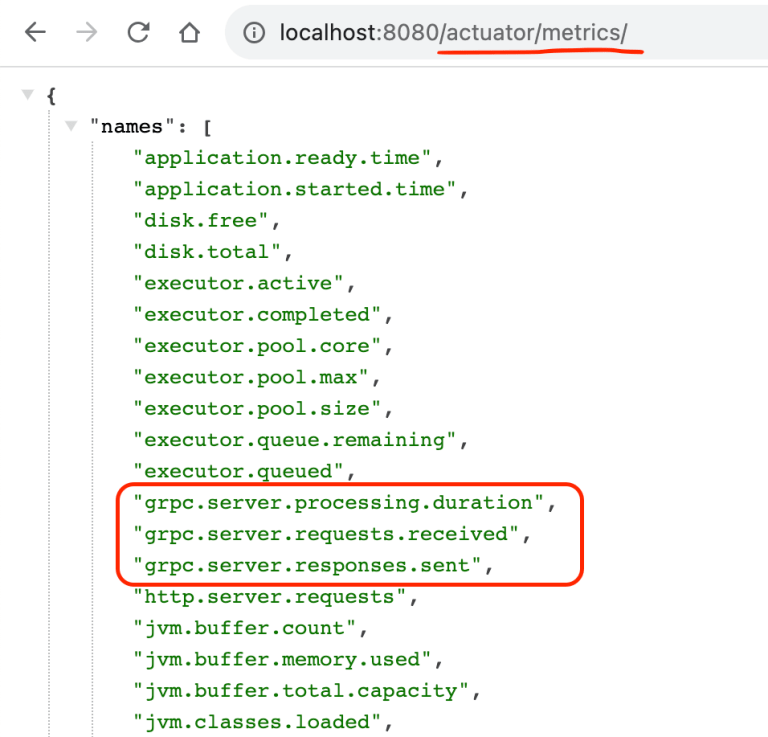Screen dimensions: 768x737
Task: Go to the browser home page
Action: pyautogui.click(x=189, y=33)
